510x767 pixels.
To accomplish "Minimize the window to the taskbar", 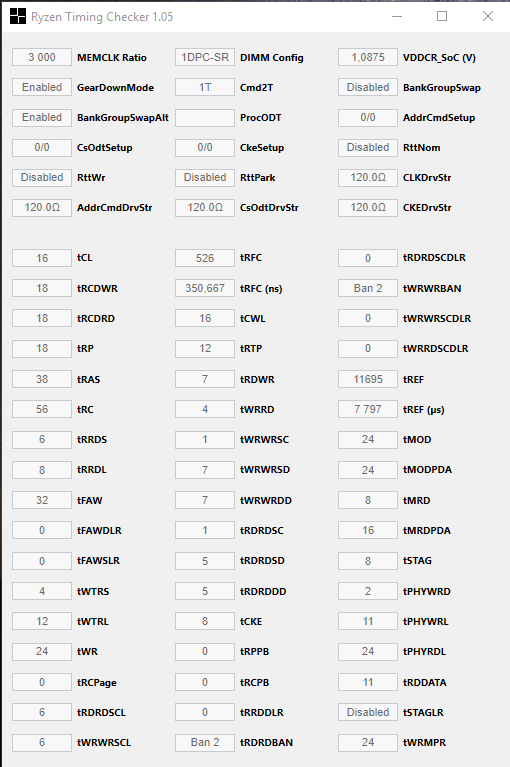I will click(x=397, y=16).
